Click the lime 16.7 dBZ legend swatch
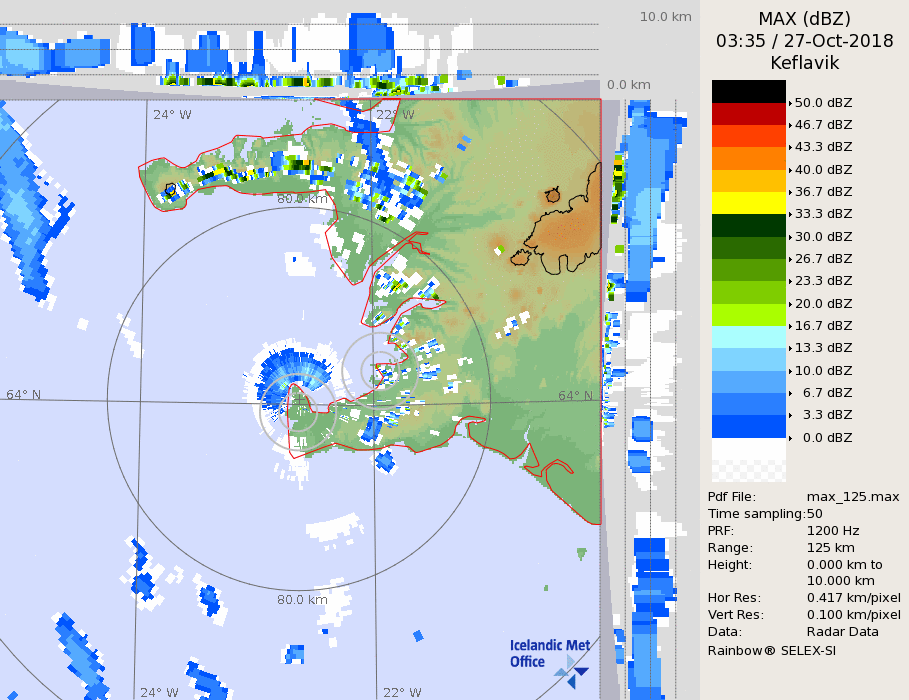The height and width of the screenshot is (700, 909). tap(748, 314)
